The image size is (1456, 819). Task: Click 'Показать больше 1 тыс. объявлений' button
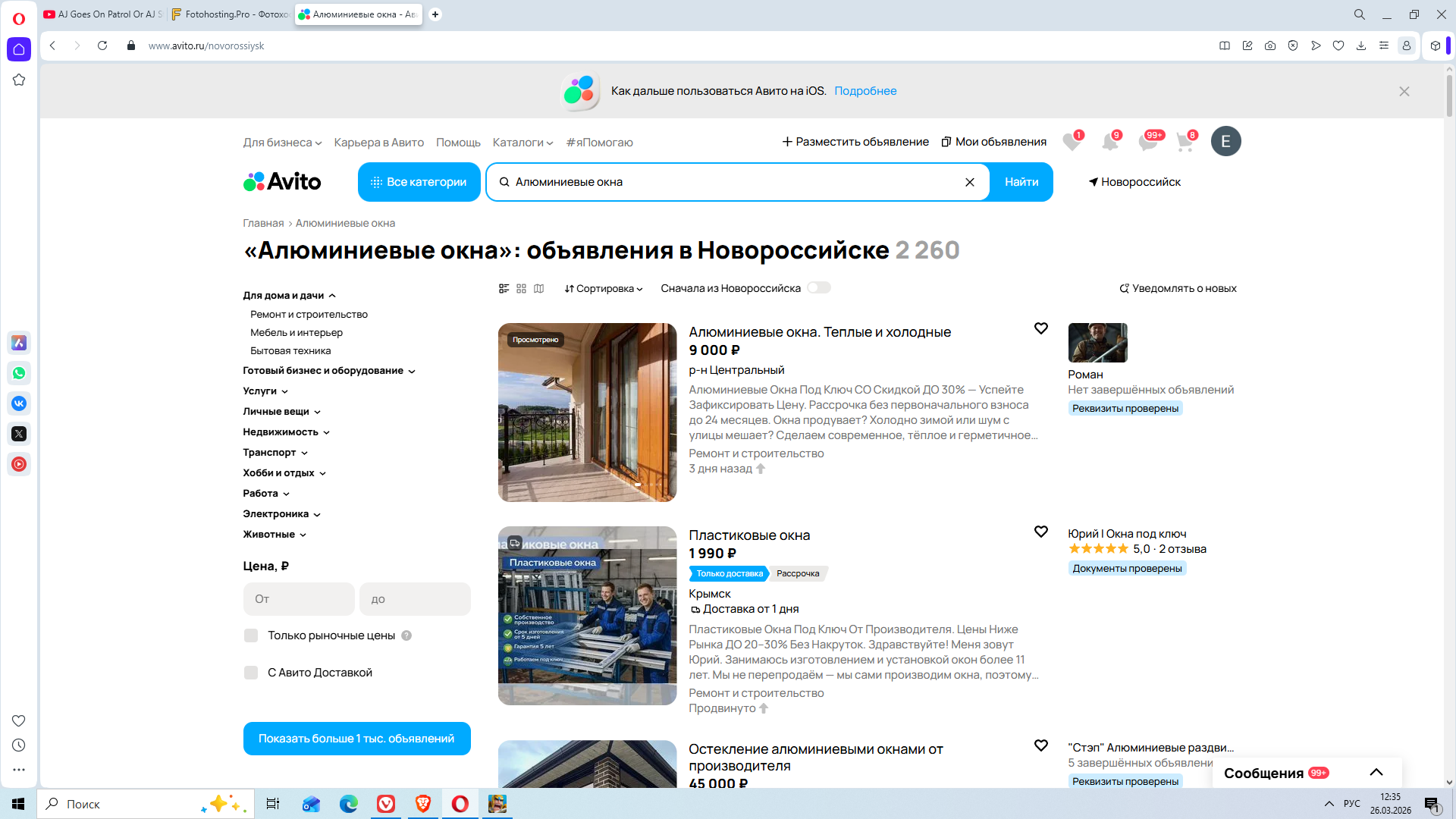tap(356, 739)
